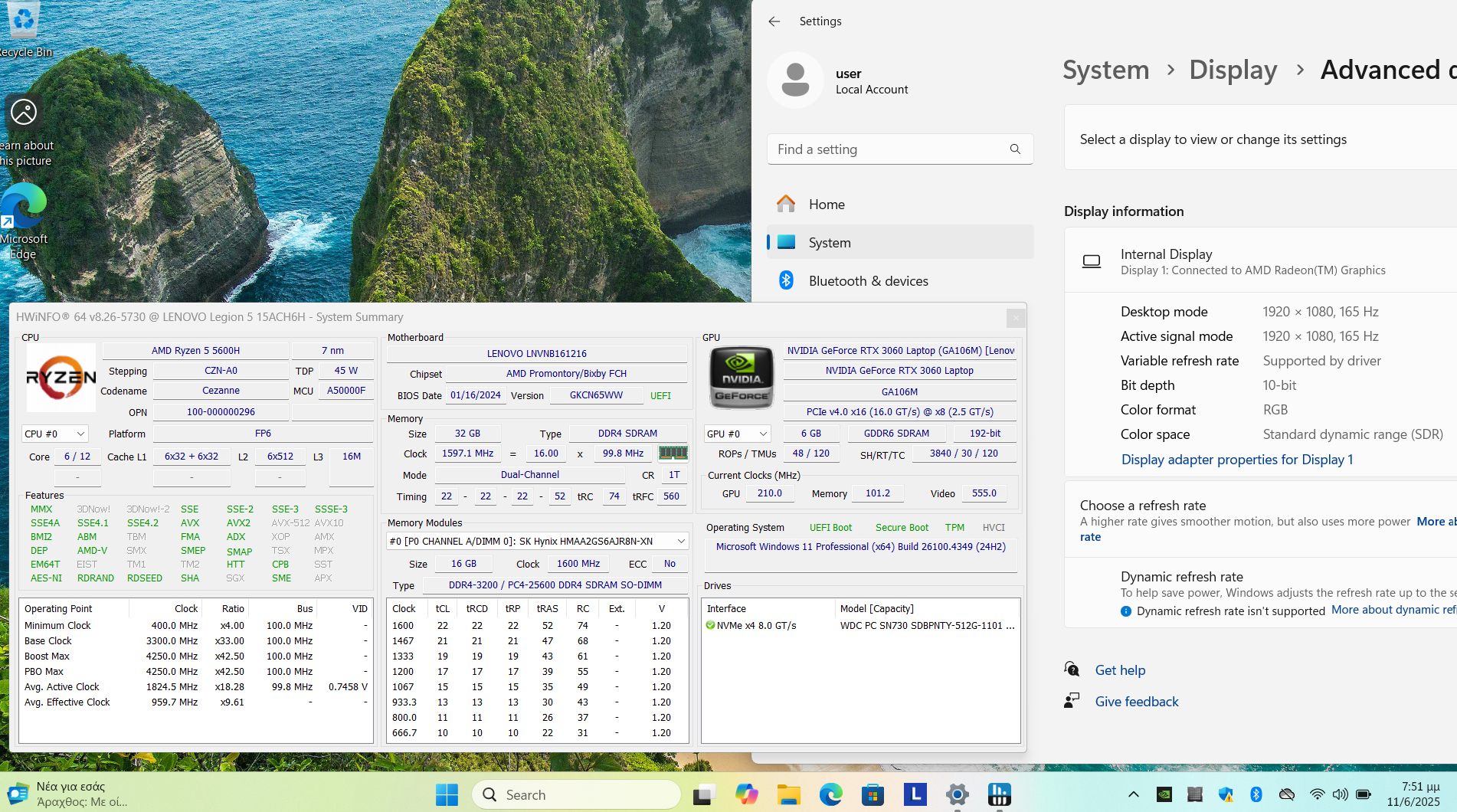The height and width of the screenshot is (812, 1457).
Task: Click Display in the breadcrumb
Action: point(1233,70)
